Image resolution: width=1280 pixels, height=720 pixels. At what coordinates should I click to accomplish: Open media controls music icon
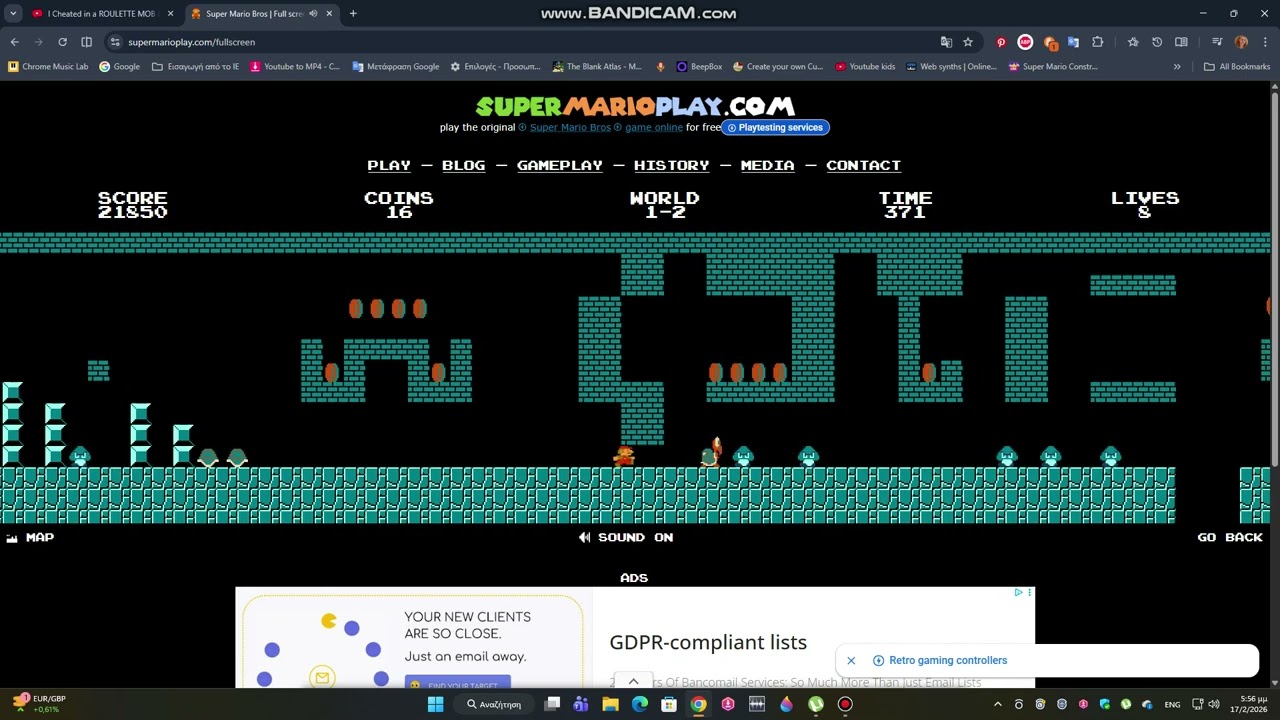pyautogui.click(x=1217, y=42)
